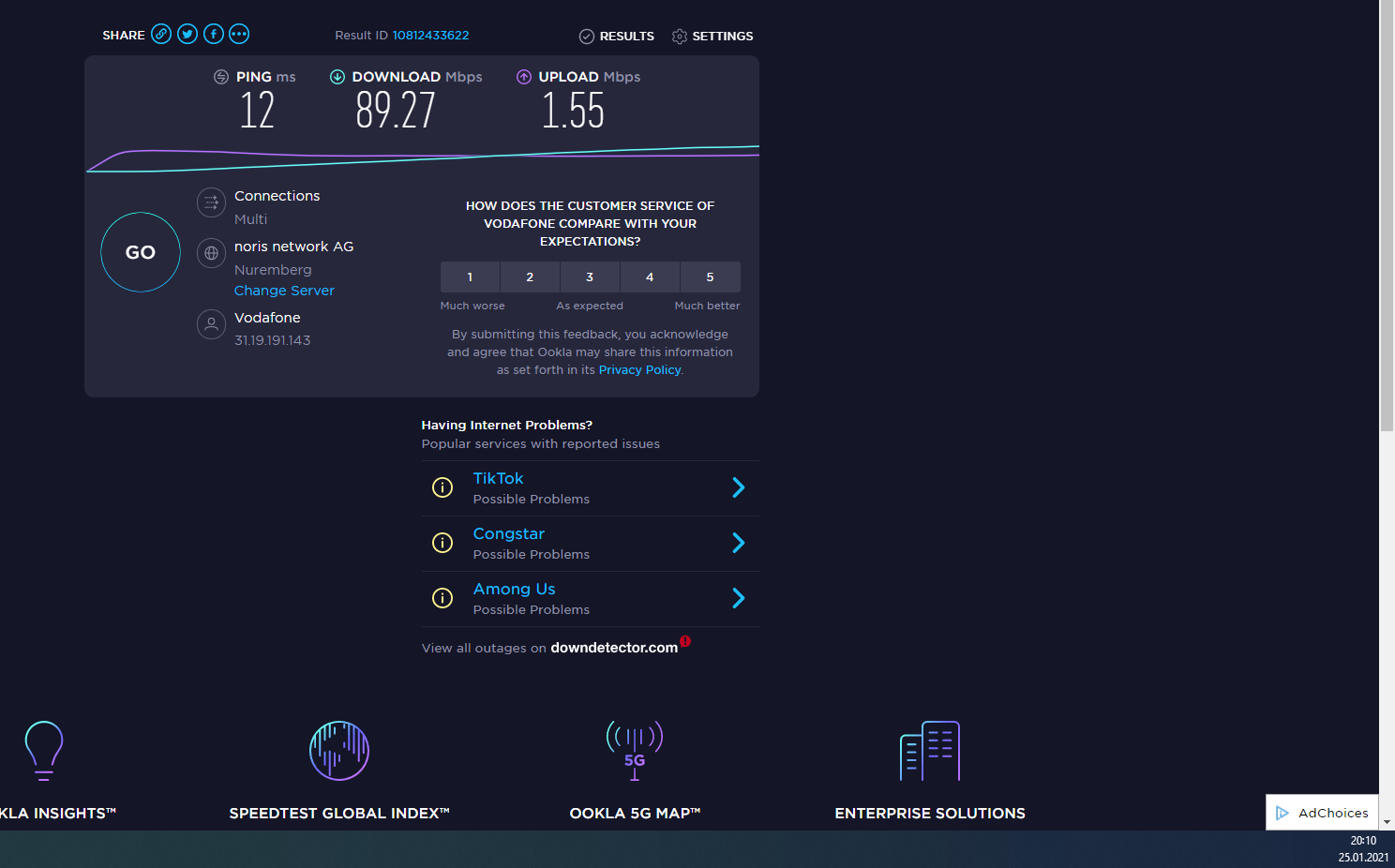The height and width of the screenshot is (868, 1395).
Task: Click TikTok info warning icon
Action: (x=442, y=487)
